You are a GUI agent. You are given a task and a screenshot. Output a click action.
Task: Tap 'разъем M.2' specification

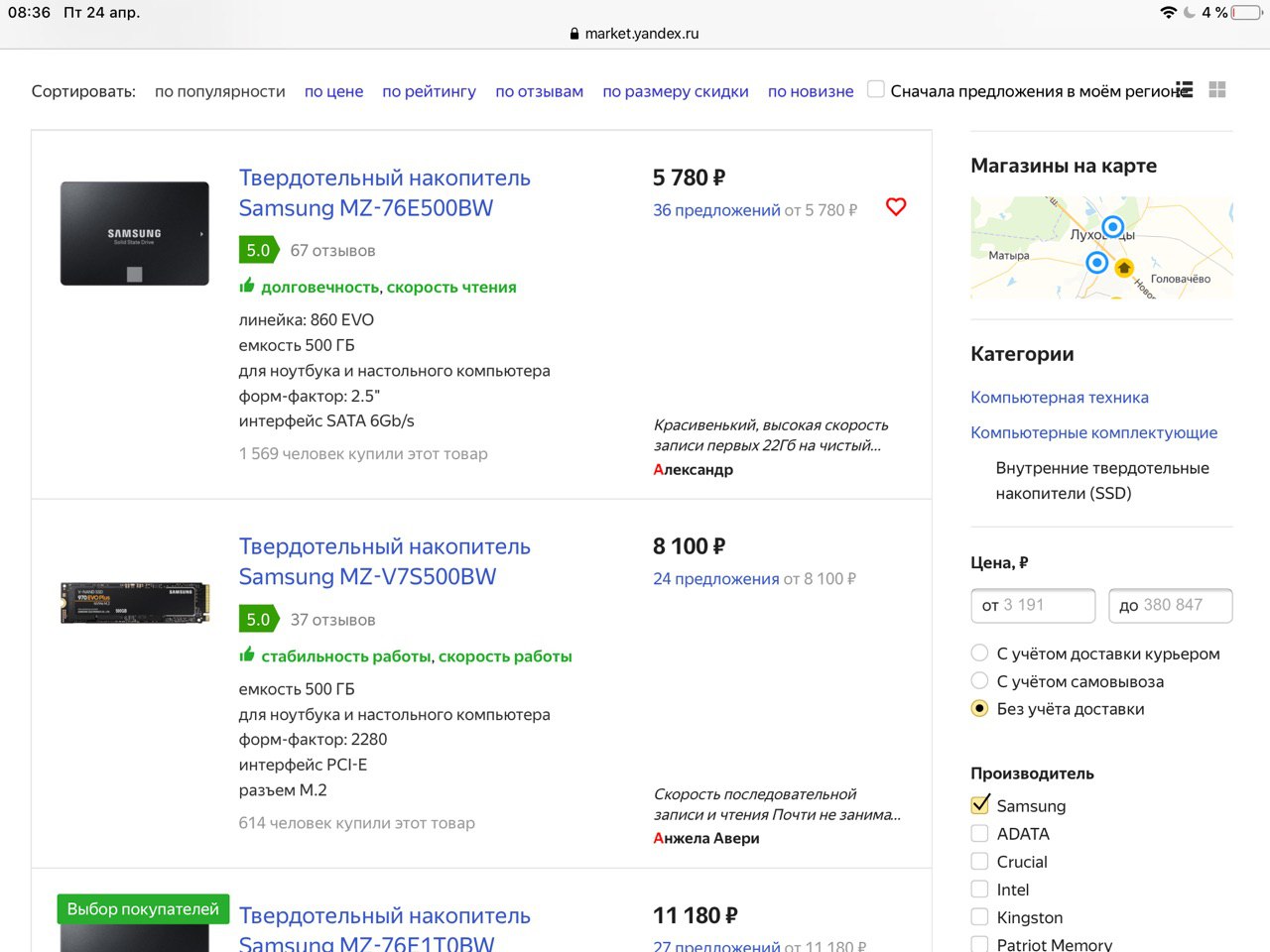(283, 789)
